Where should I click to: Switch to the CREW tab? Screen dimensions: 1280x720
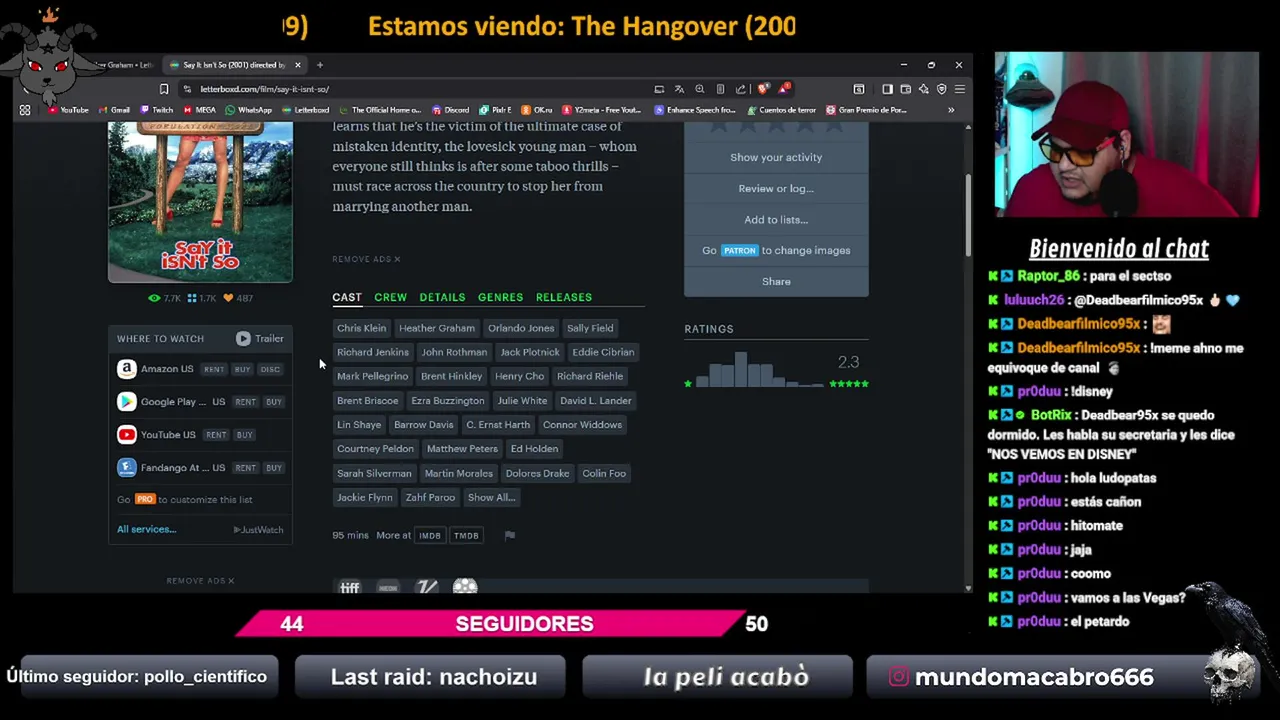pos(390,298)
